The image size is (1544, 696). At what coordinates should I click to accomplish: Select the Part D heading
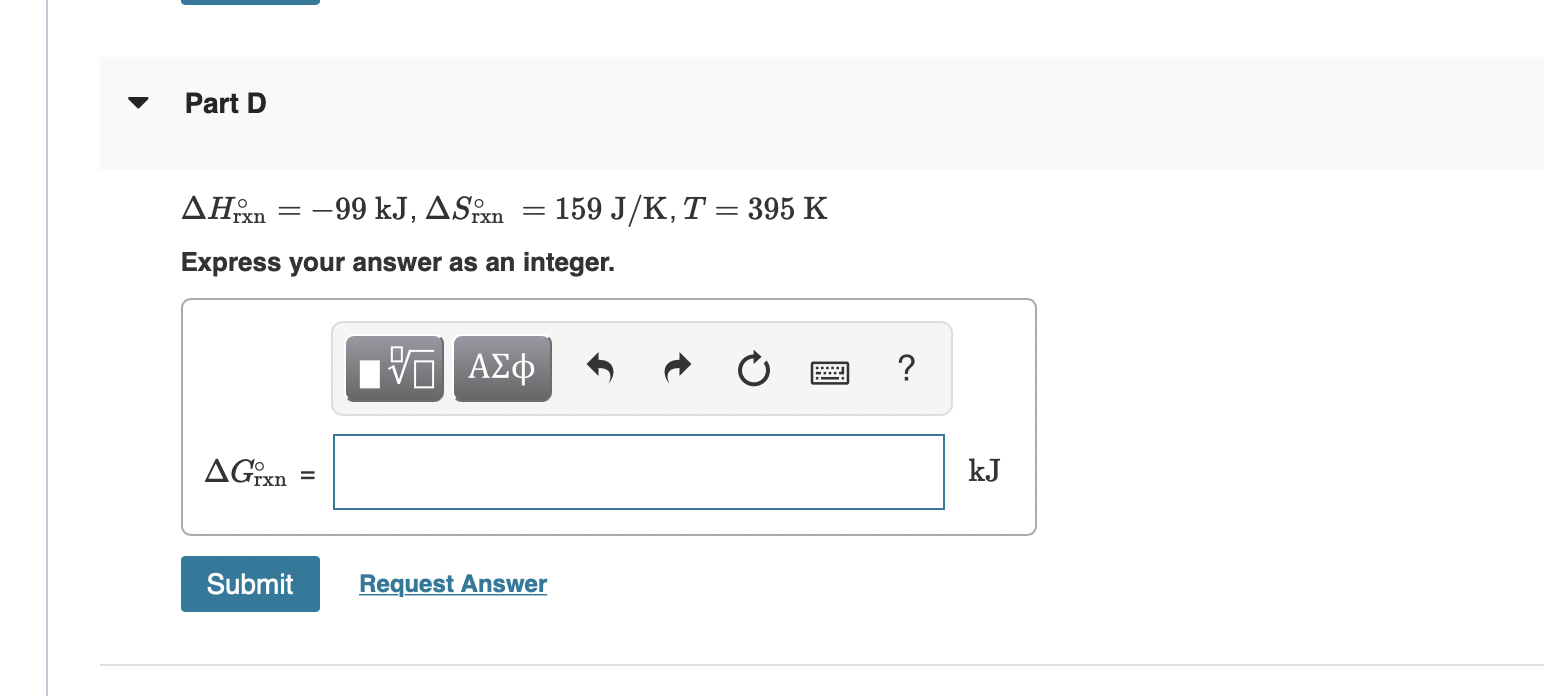point(225,102)
